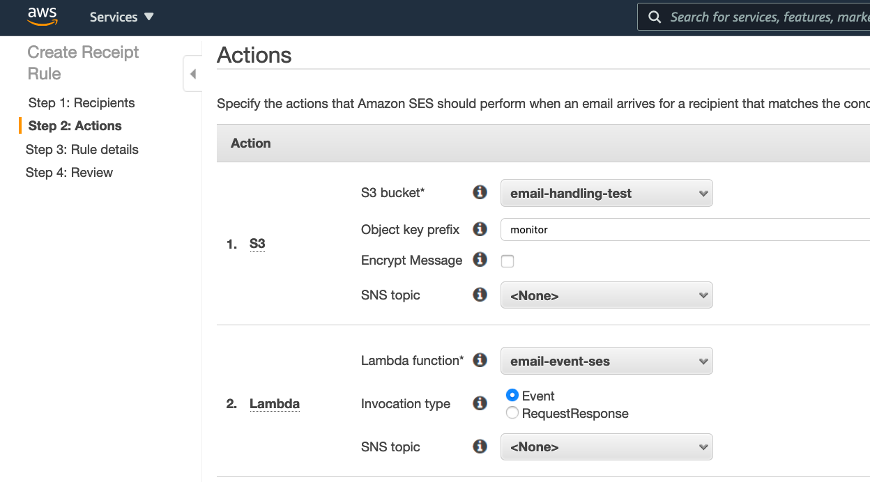The image size is (870, 483).
Task: Collapse the sidebar with the arrow icon
Action: coord(193,74)
